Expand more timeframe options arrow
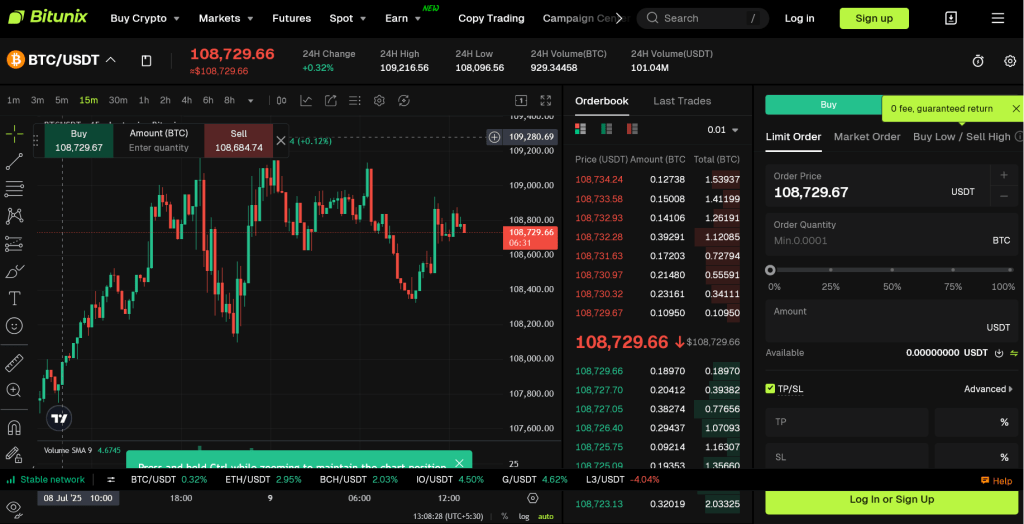The height and width of the screenshot is (524, 1024). tap(251, 101)
